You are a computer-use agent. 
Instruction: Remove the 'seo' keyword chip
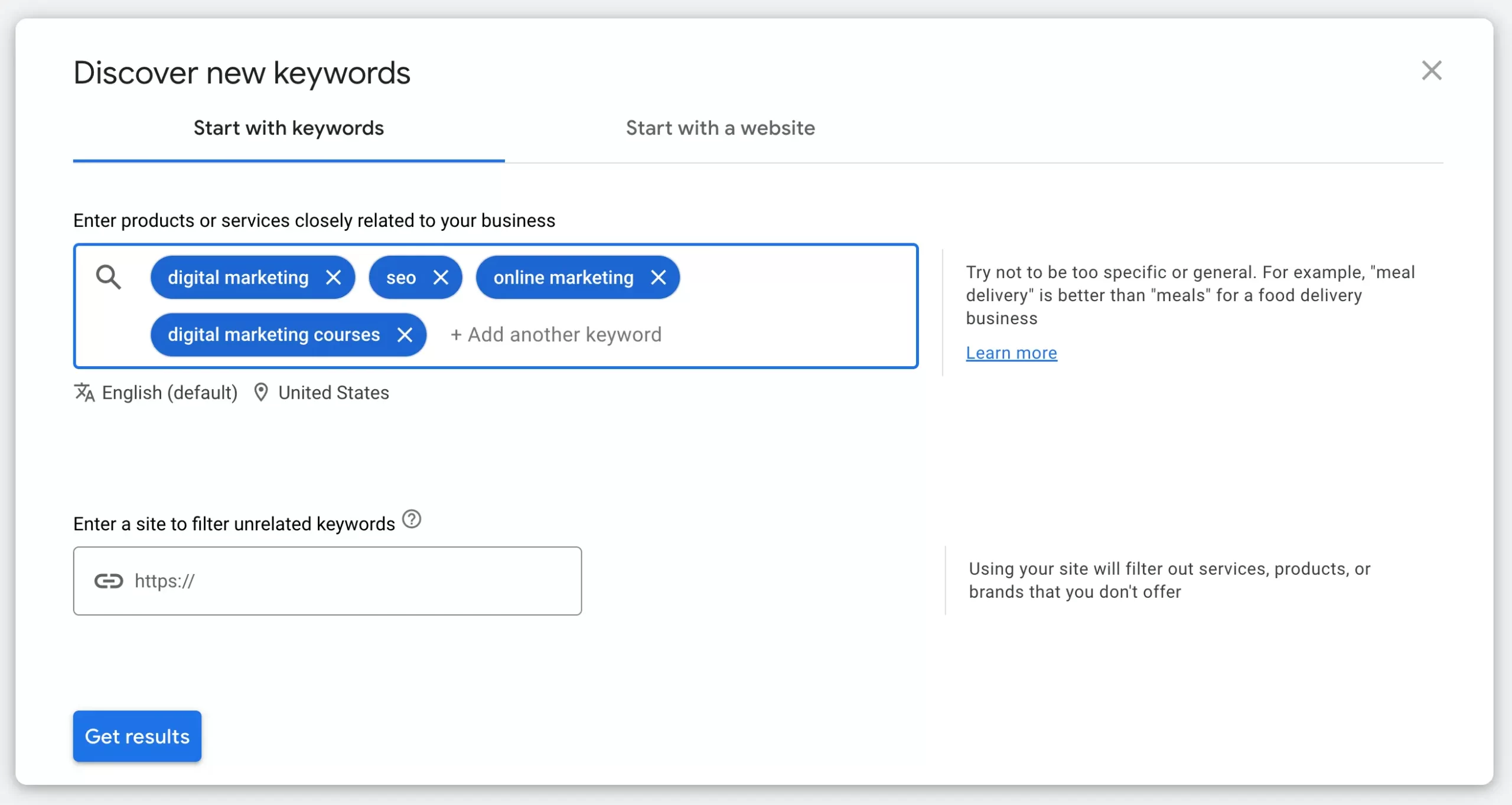click(x=441, y=278)
